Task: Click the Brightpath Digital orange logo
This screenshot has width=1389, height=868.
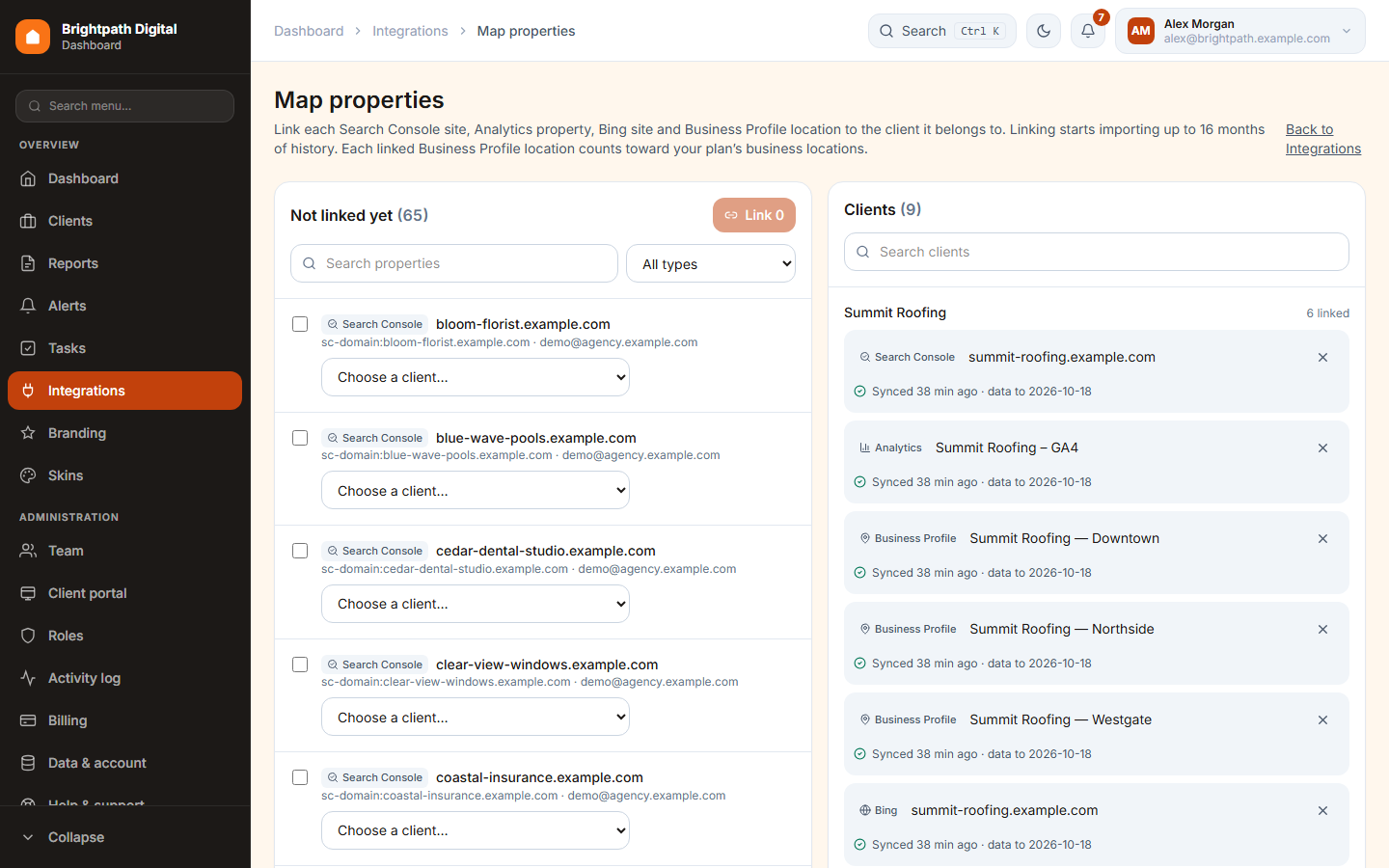Action: point(33,37)
